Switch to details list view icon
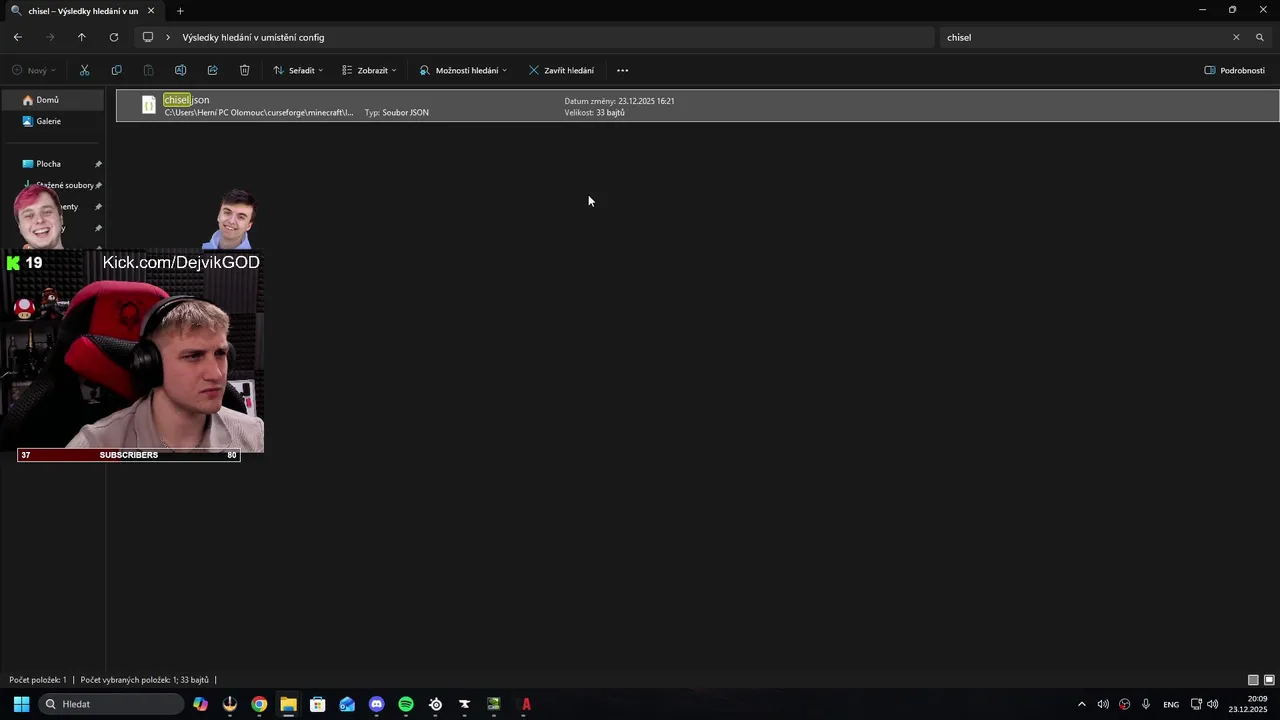1280x720 pixels. [x=1253, y=680]
